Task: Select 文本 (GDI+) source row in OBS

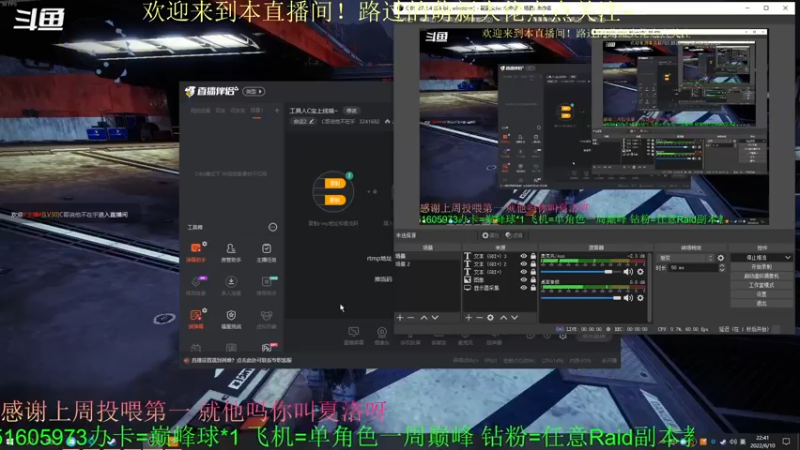Action: [x=501, y=272]
